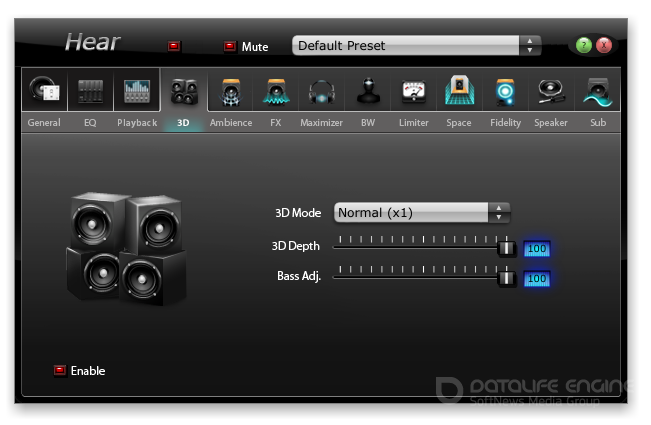Open the Maximizer headphones icon

[321, 92]
